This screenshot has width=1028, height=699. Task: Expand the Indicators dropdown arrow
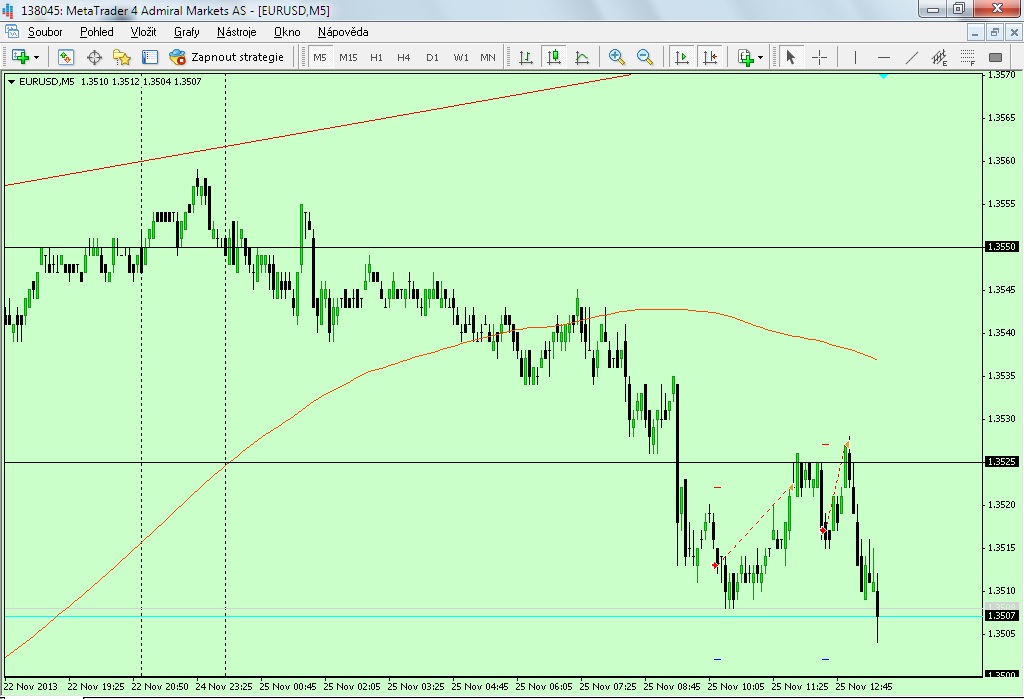(x=761, y=58)
